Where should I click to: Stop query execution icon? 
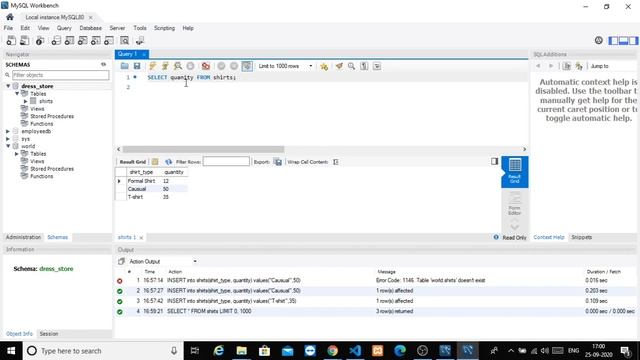coord(190,66)
